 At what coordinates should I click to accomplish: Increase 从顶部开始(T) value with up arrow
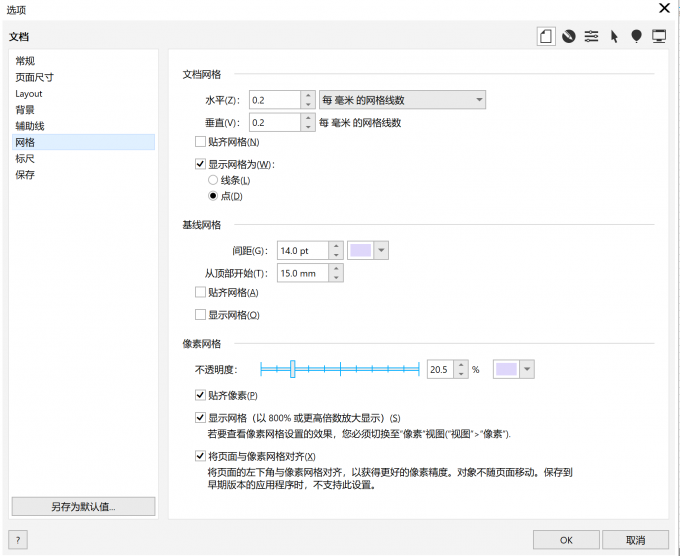click(336, 268)
